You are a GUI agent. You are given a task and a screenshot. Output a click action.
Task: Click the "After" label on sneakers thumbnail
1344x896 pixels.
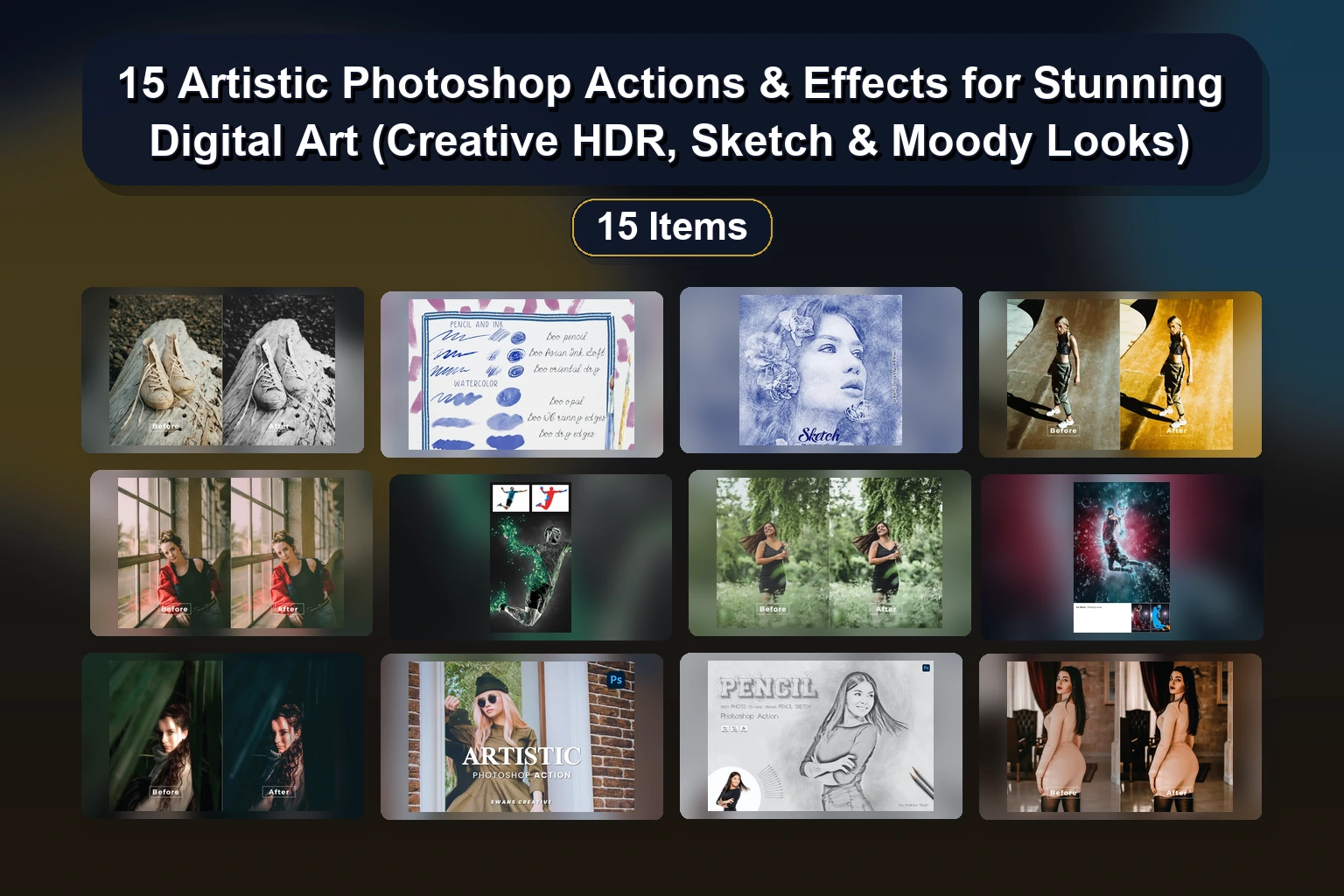click(x=278, y=426)
